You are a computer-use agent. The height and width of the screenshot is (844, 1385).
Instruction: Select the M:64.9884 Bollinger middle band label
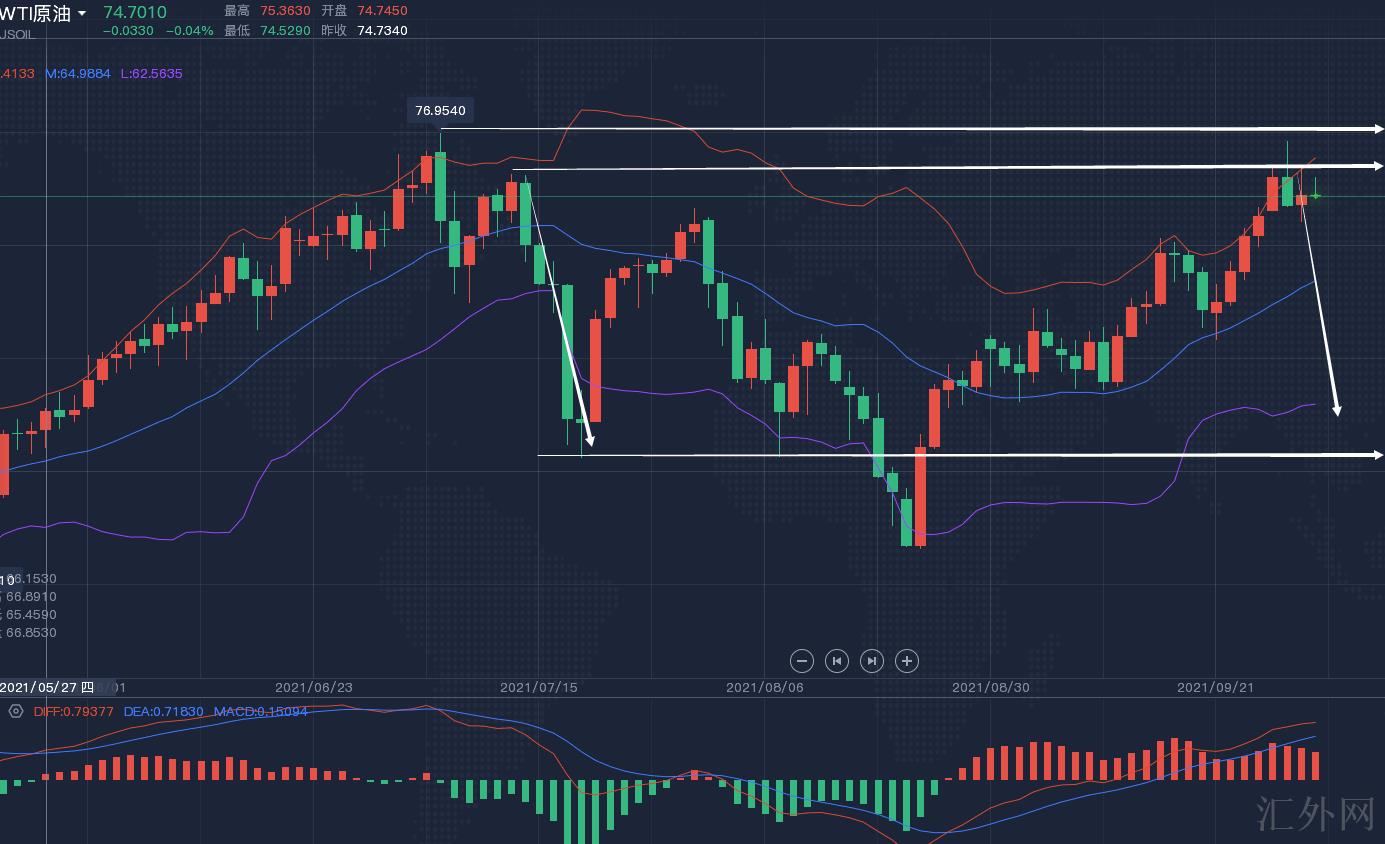(x=78, y=74)
